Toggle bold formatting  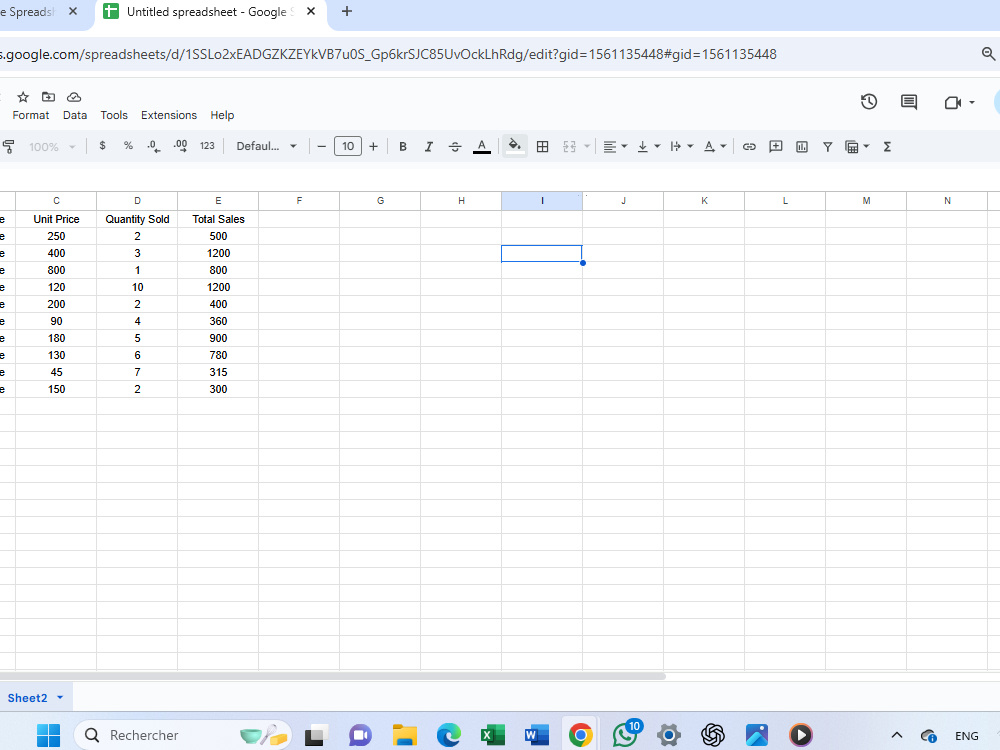pyautogui.click(x=402, y=147)
